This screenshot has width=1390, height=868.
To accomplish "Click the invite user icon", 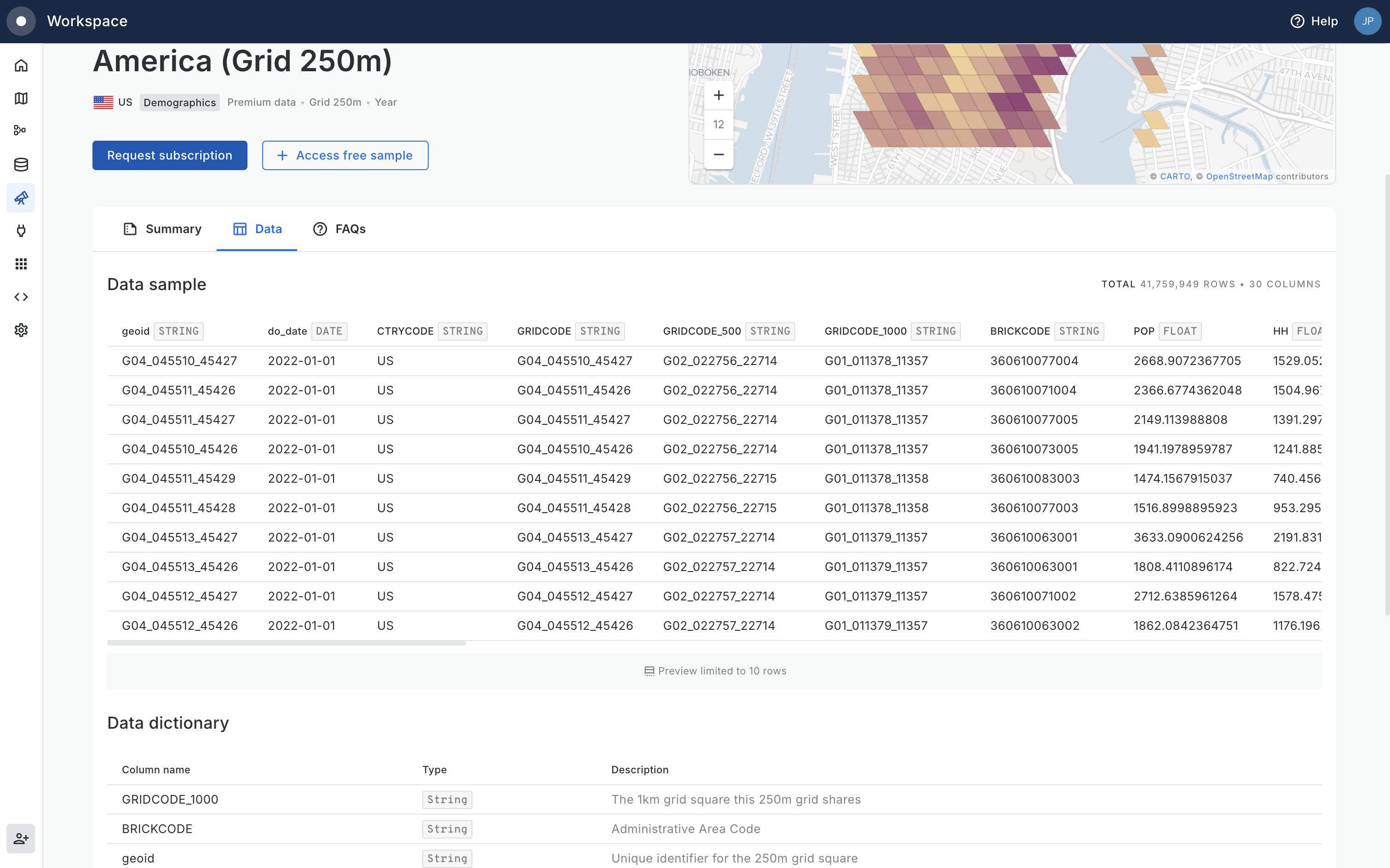I will (x=21, y=839).
